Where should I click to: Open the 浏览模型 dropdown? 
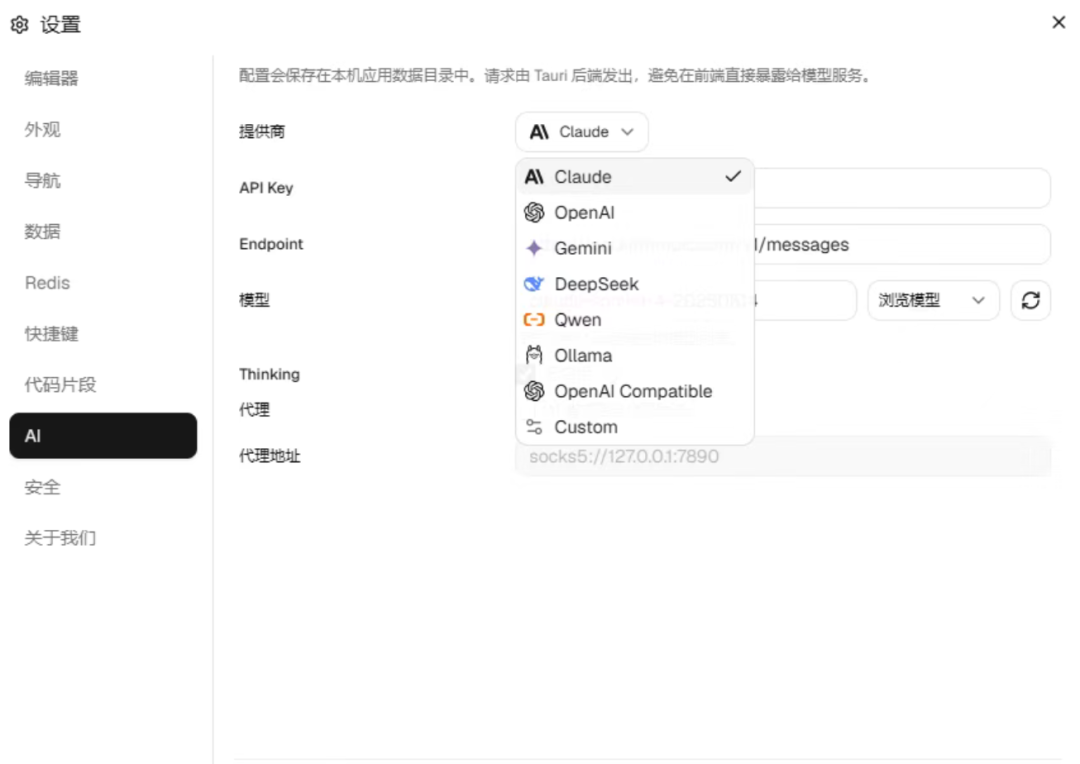coord(933,300)
